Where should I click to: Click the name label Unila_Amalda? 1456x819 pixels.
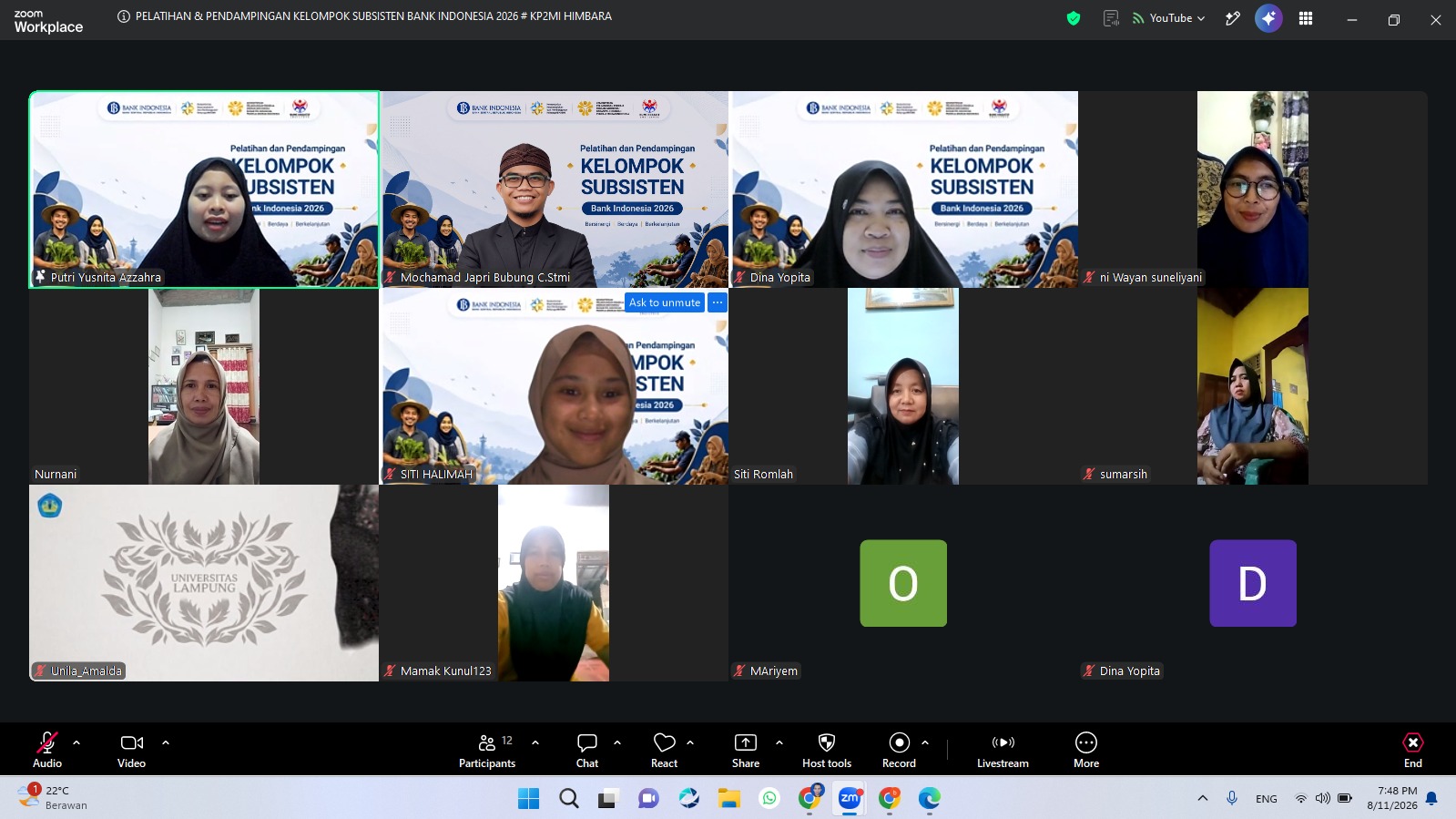coord(87,671)
